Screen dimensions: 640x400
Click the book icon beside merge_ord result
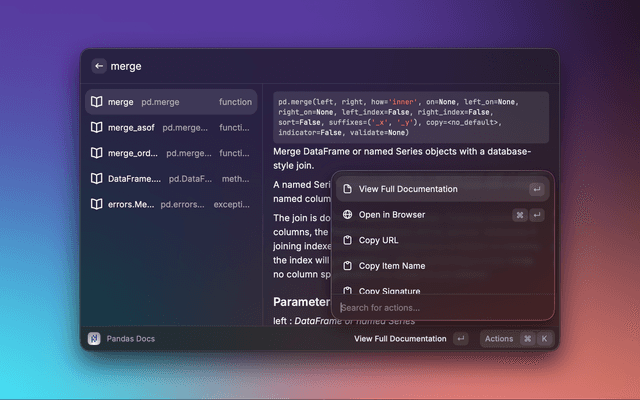pyautogui.click(x=97, y=153)
